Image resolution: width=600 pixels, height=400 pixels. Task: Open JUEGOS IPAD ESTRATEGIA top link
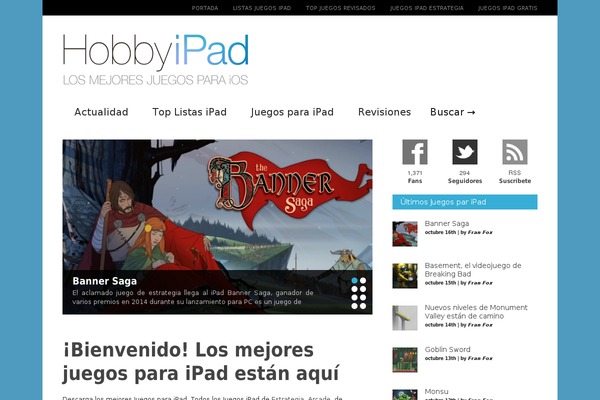click(x=427, y=8)
